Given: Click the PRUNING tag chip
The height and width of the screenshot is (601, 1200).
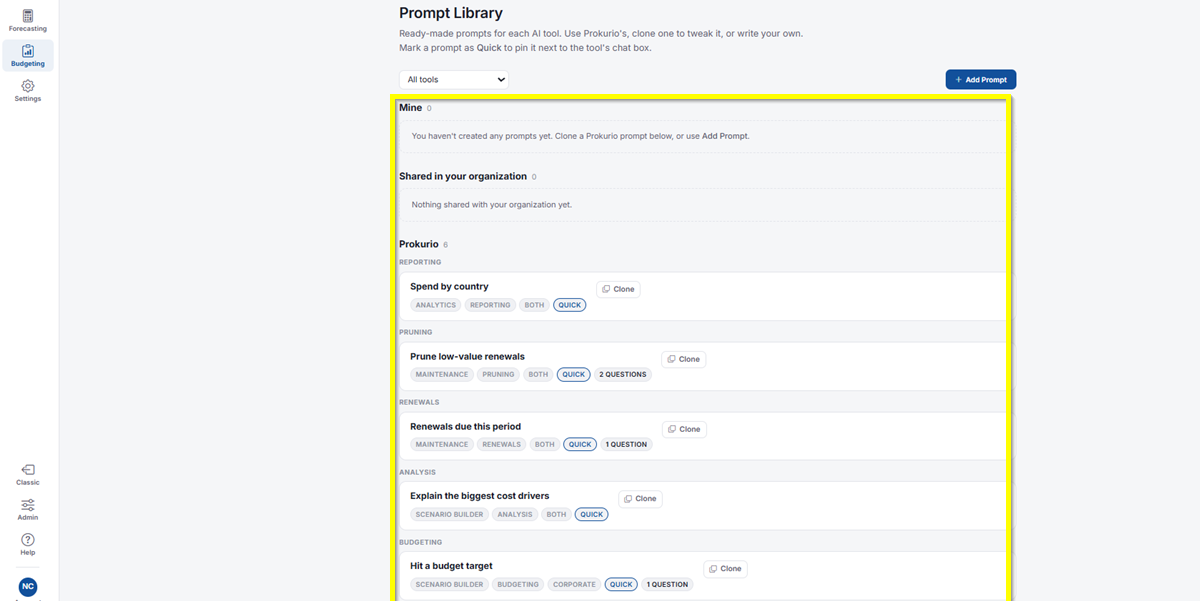Looking at the screenshot, I should (498, 375).
